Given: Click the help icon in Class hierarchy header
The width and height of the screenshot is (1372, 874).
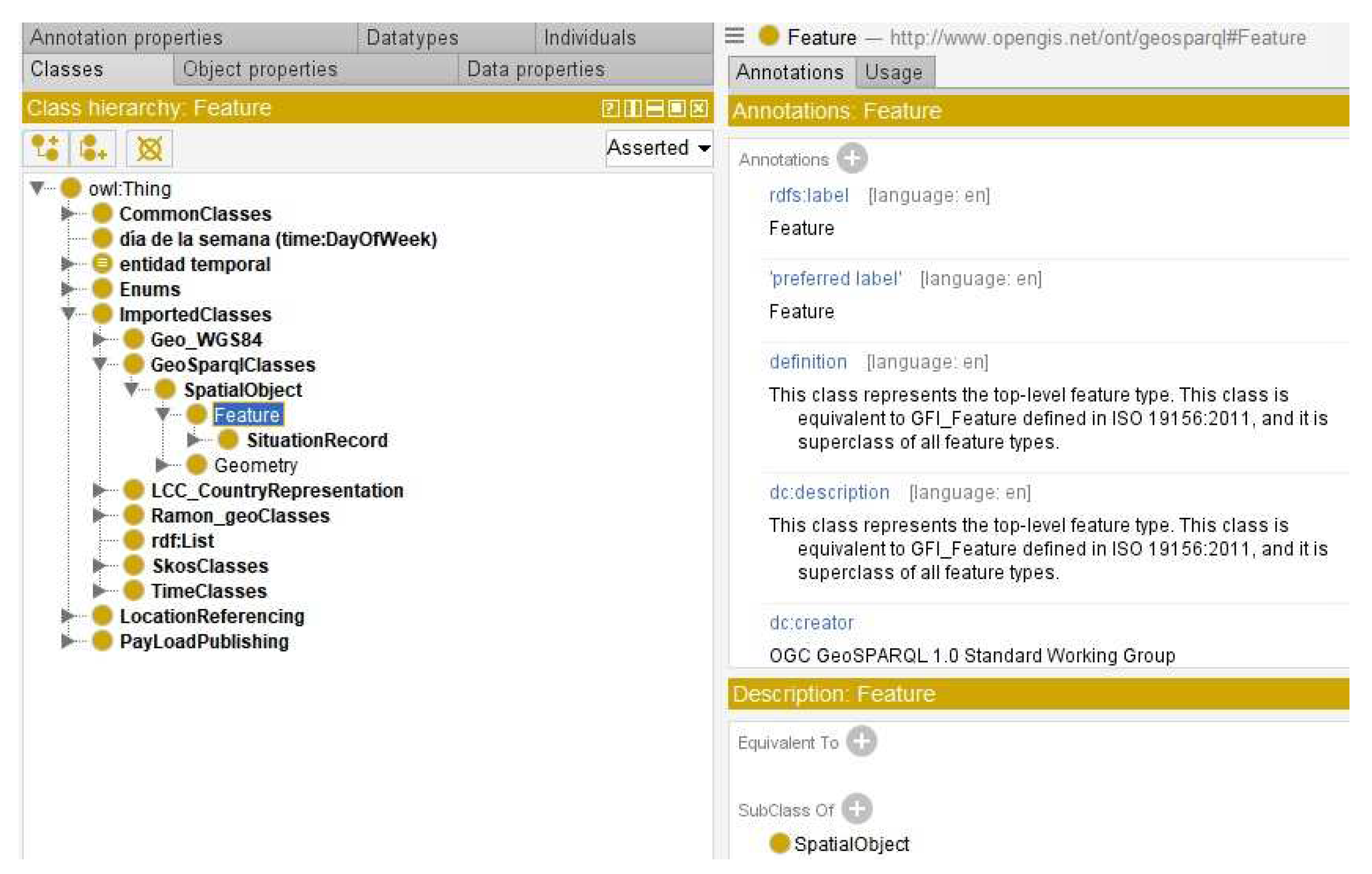Looking at the screenshot, I should [610, 108].
